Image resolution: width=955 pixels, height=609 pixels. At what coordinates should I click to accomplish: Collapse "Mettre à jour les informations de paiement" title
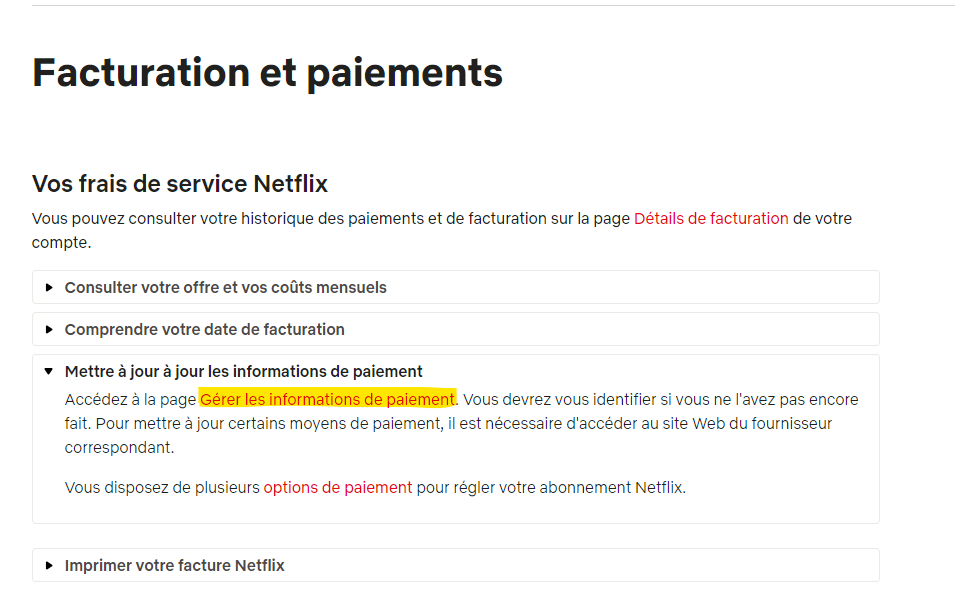point(243,371)
